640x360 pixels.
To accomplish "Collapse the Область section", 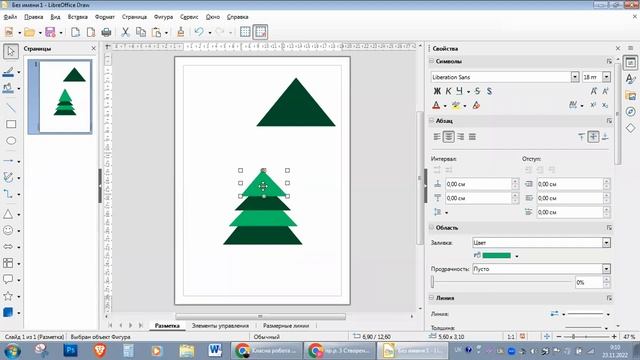I will click(431, 227).
